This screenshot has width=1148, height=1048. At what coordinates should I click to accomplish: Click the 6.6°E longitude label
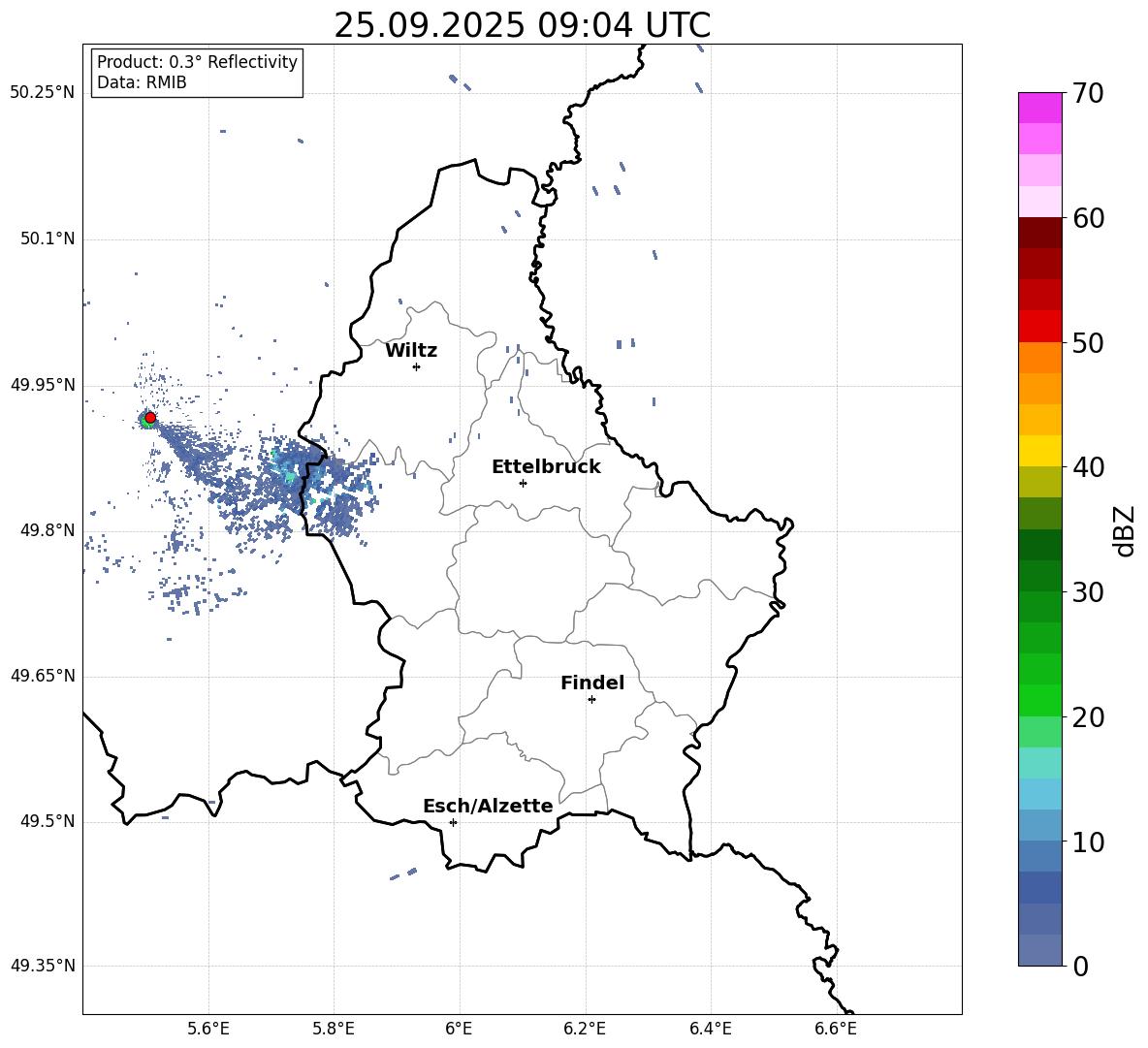[x=836, y=1029]
